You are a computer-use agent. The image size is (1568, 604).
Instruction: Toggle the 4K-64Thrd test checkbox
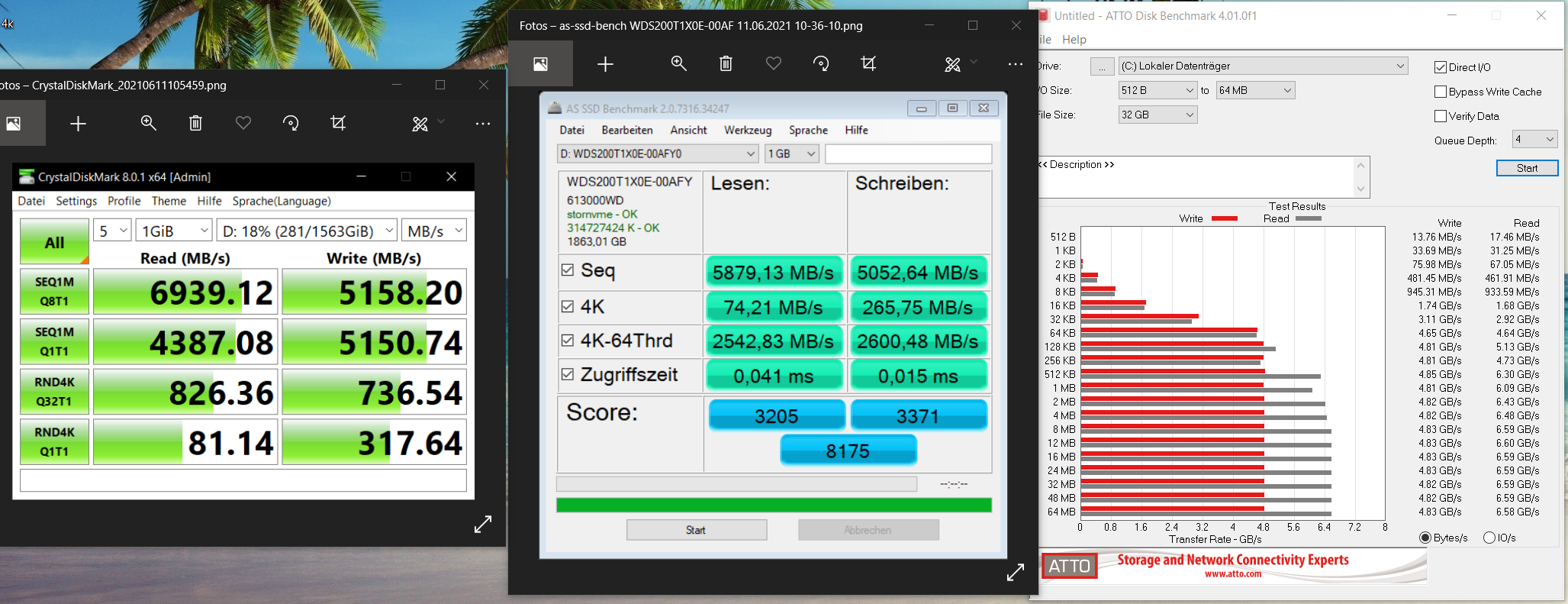pos(568,341)
